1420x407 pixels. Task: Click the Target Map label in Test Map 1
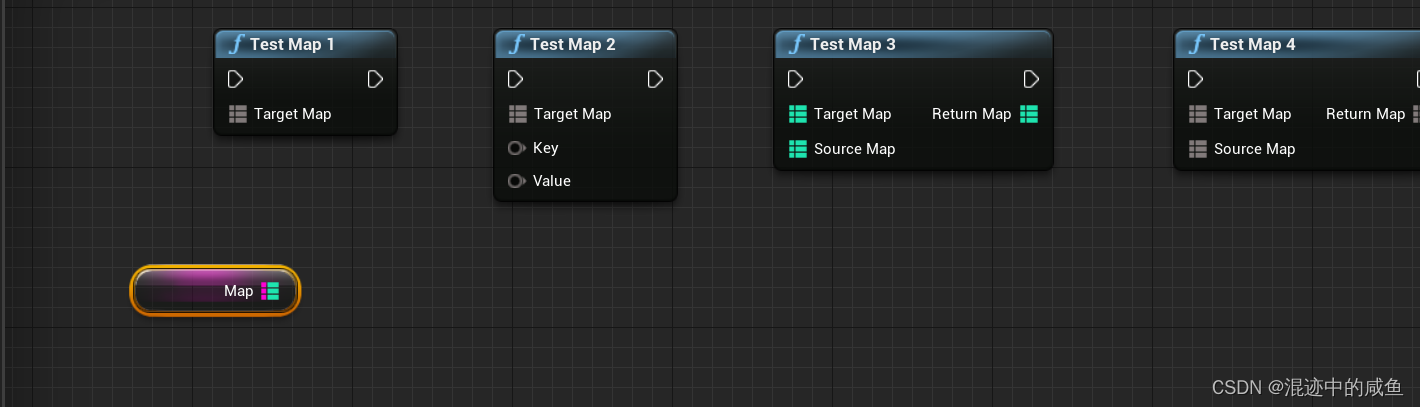[x=292, y=114]
